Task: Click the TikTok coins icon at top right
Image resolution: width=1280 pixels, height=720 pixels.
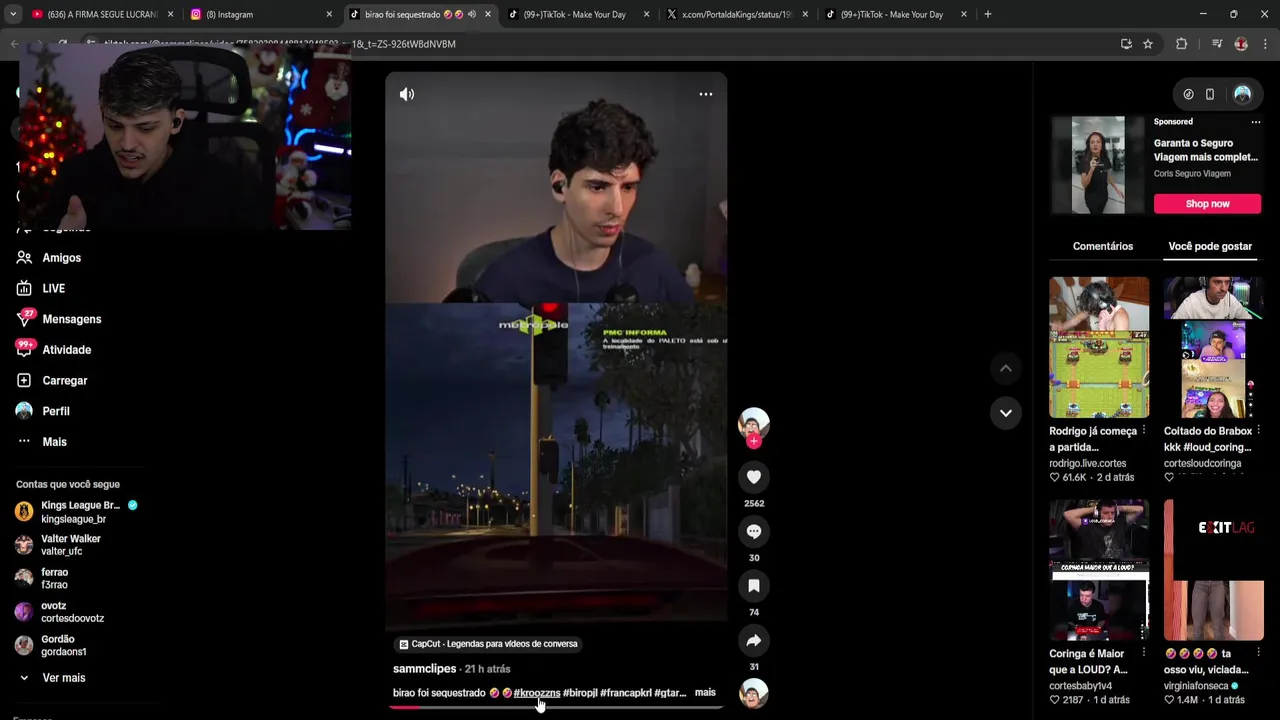Action: 1188,94
